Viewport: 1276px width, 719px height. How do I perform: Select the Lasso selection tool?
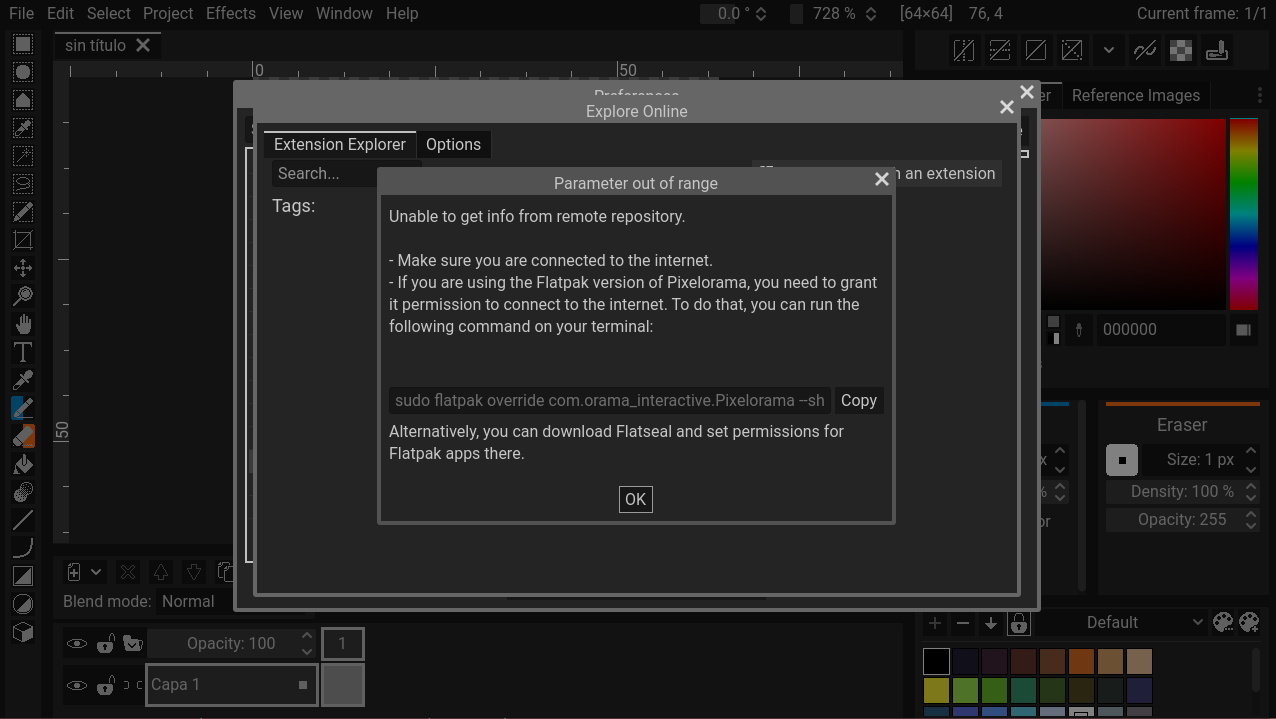(x=22, y=184)
